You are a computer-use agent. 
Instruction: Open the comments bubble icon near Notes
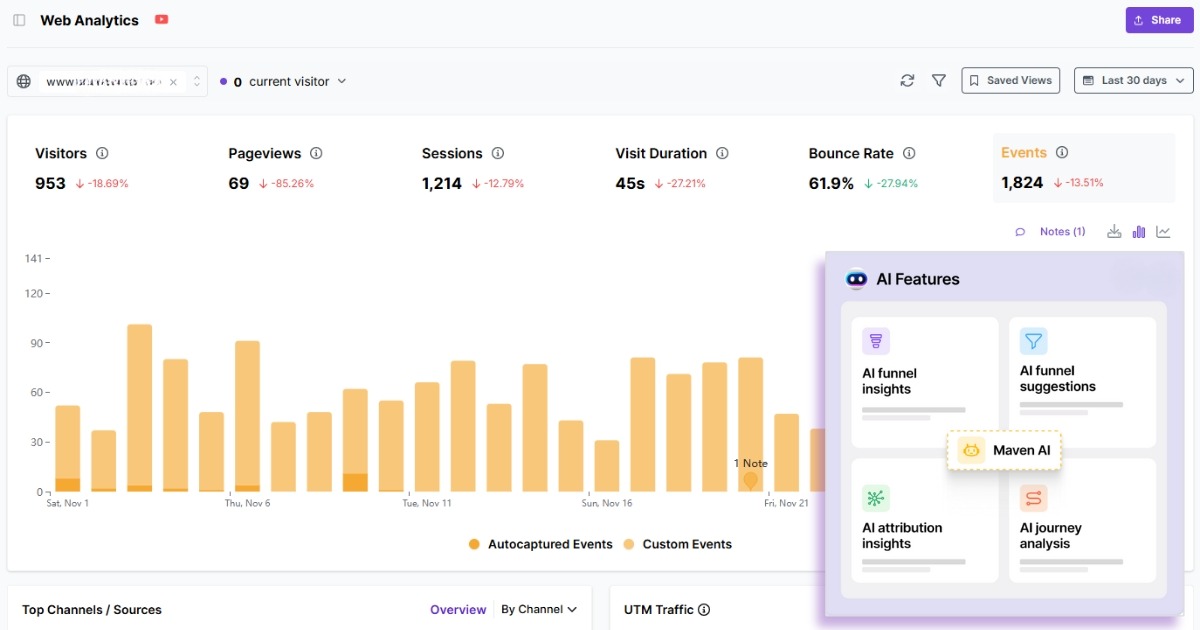1020,231
